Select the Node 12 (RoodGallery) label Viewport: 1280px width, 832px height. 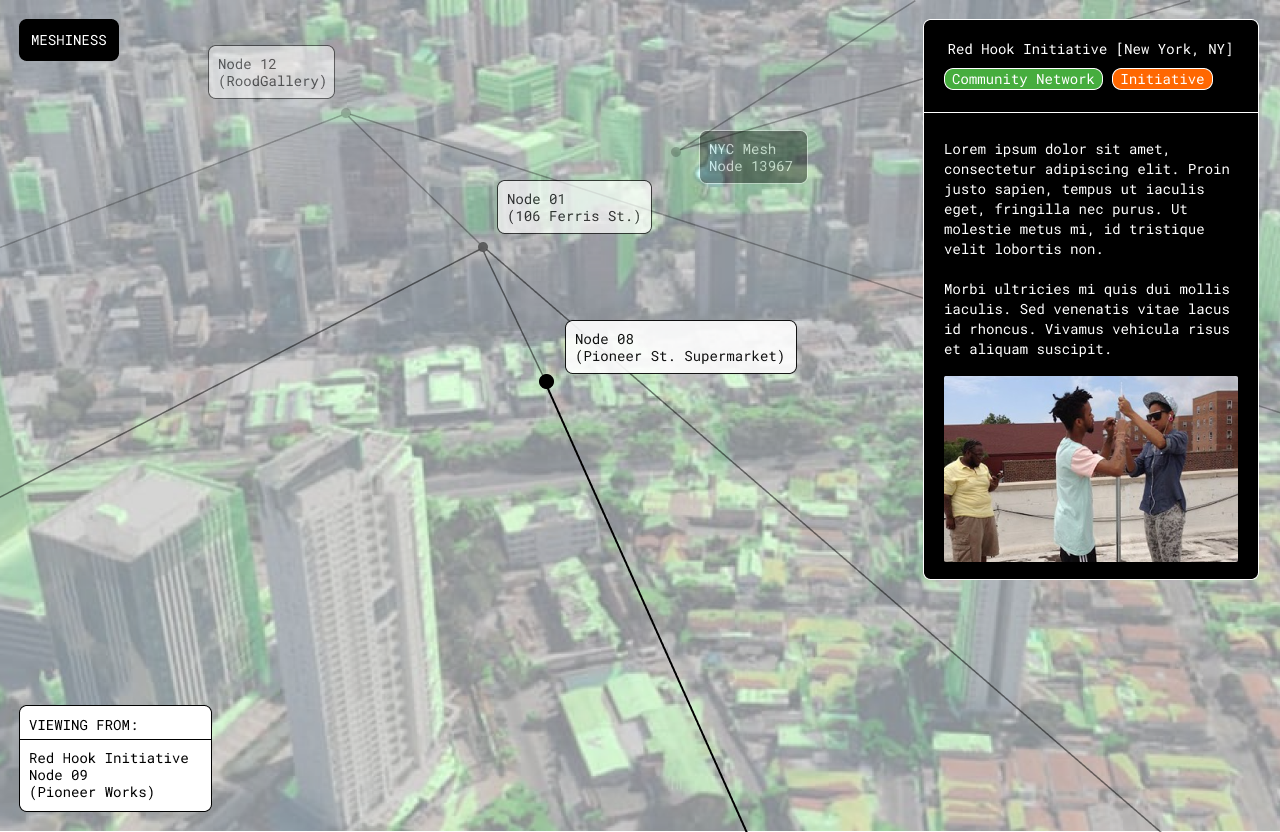pos(271,72)
